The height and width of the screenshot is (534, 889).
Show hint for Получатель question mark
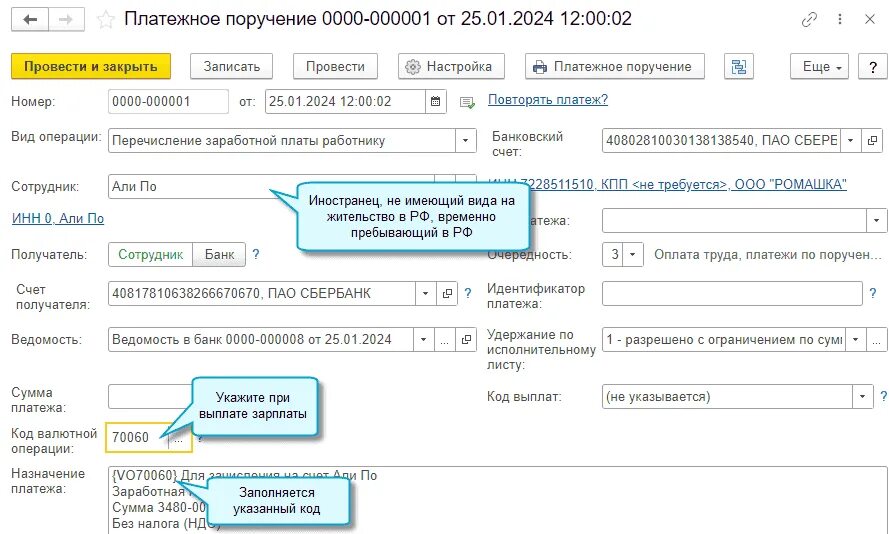pyautogui.click(x=256, y=255)
